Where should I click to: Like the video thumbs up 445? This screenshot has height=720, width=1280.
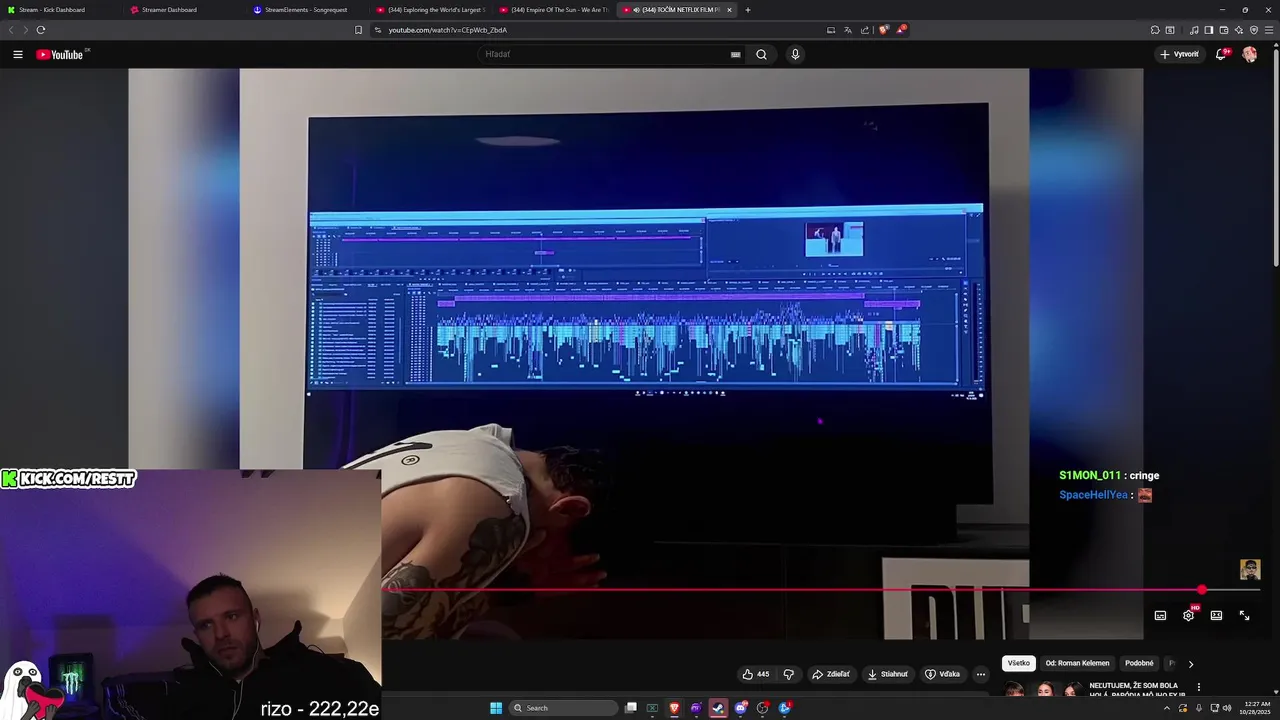pos(756,674)
